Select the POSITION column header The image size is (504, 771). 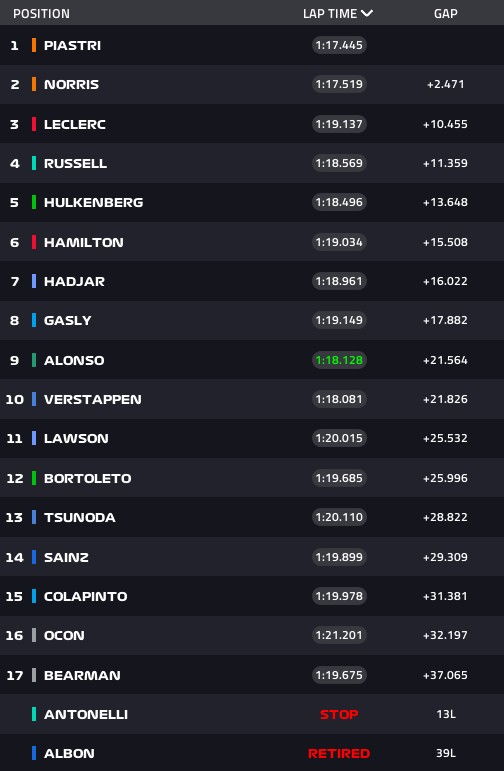click(41, 13)
